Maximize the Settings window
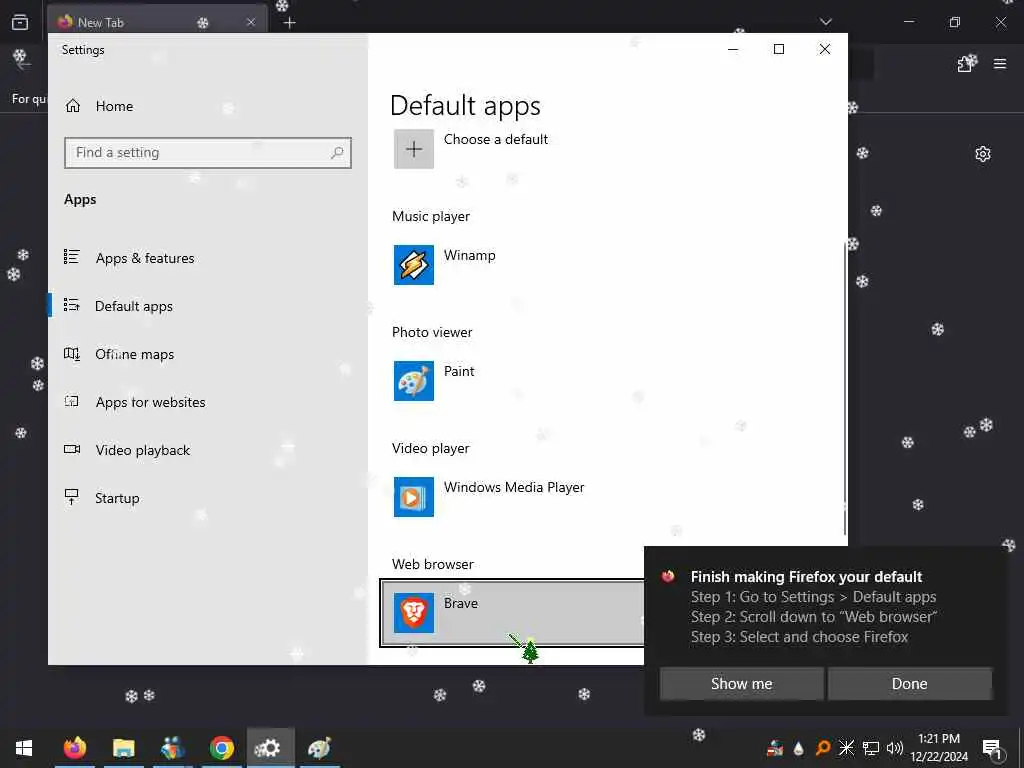This screenshot has height=768, width=1024. 778,49
